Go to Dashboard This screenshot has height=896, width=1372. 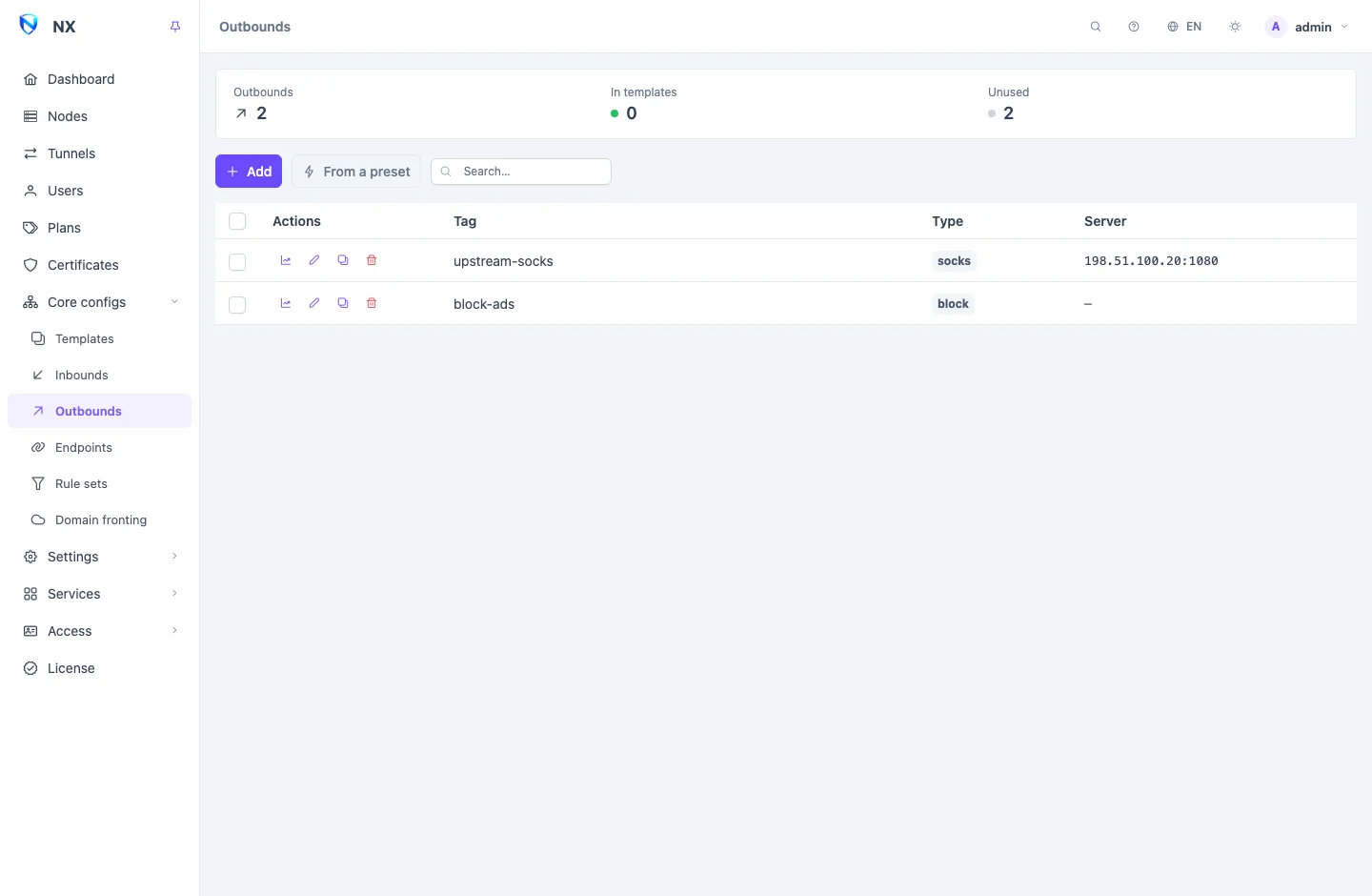point(99,79)
